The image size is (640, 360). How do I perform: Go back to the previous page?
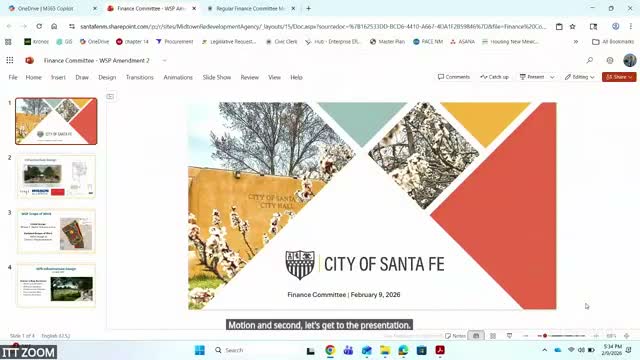click(9, 26)
